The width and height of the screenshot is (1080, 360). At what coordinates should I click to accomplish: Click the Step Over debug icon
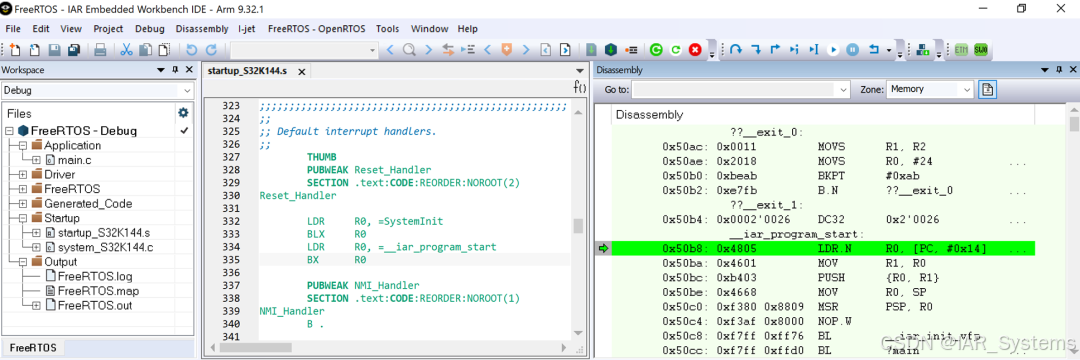coord(736,50)
